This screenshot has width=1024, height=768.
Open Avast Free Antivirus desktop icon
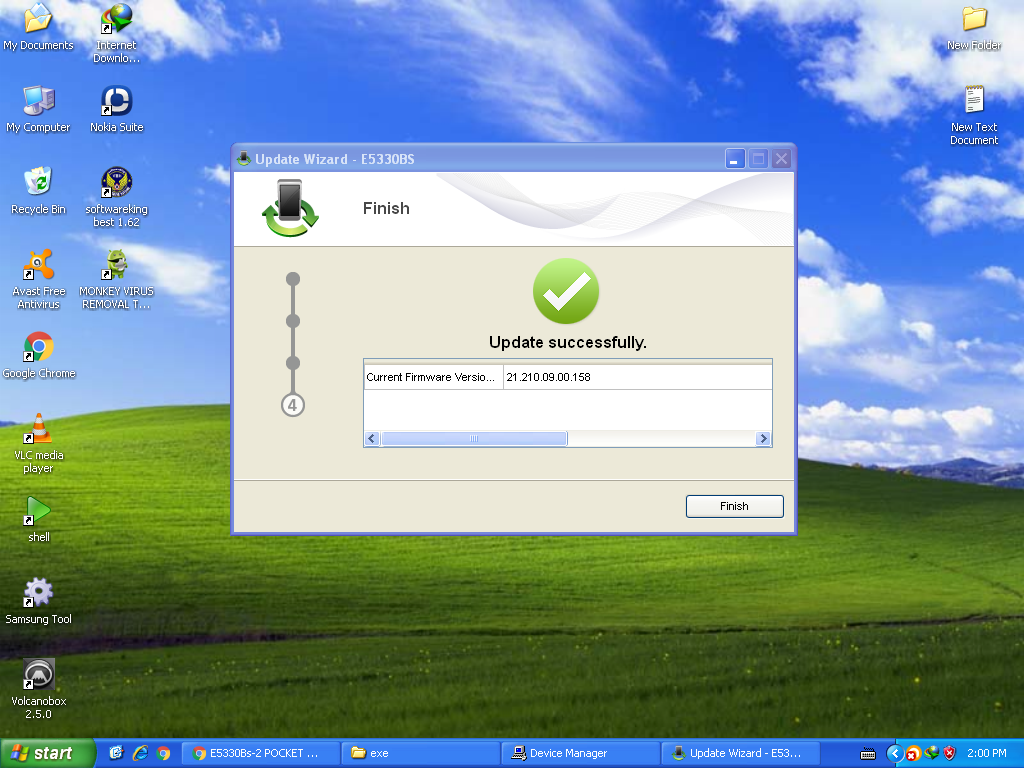[38, 266]
